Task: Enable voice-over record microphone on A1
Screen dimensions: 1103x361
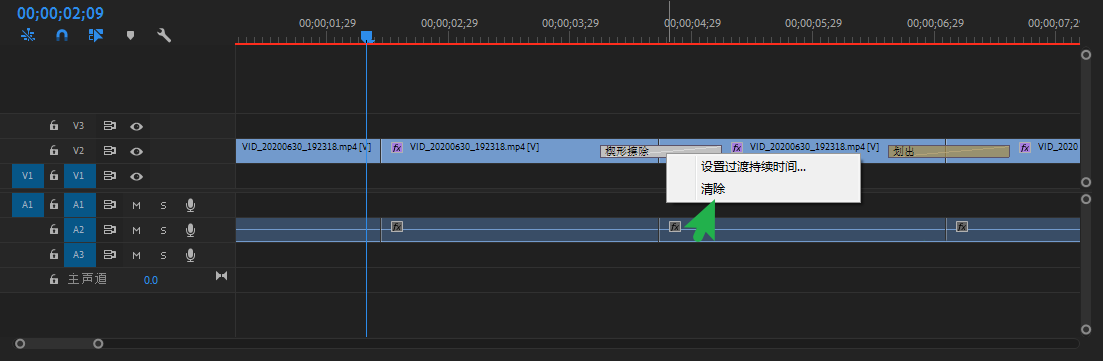Action: (190, 205)
